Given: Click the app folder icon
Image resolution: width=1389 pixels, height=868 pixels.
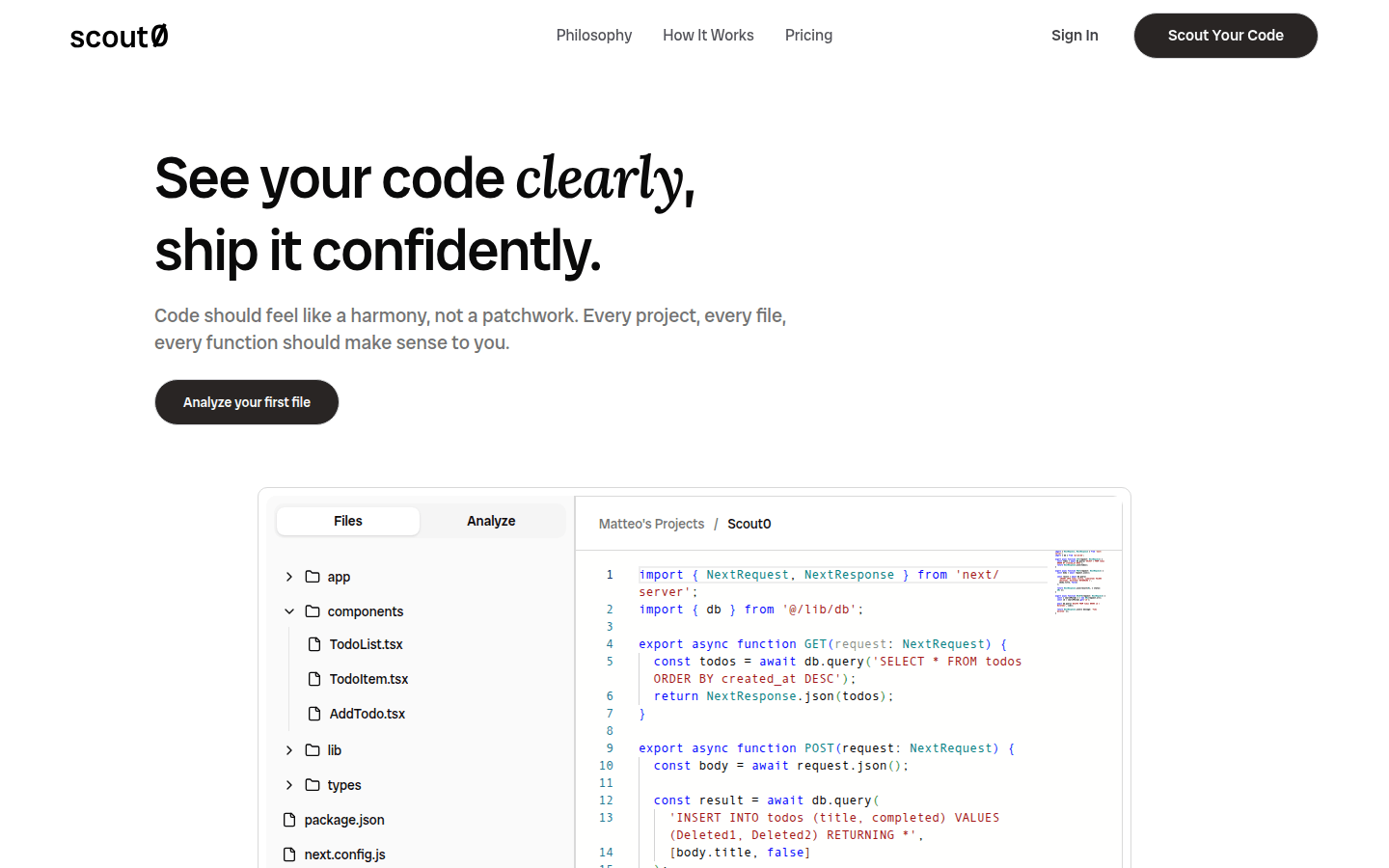Looking at the screenshot, I should (x=313, y=577).
